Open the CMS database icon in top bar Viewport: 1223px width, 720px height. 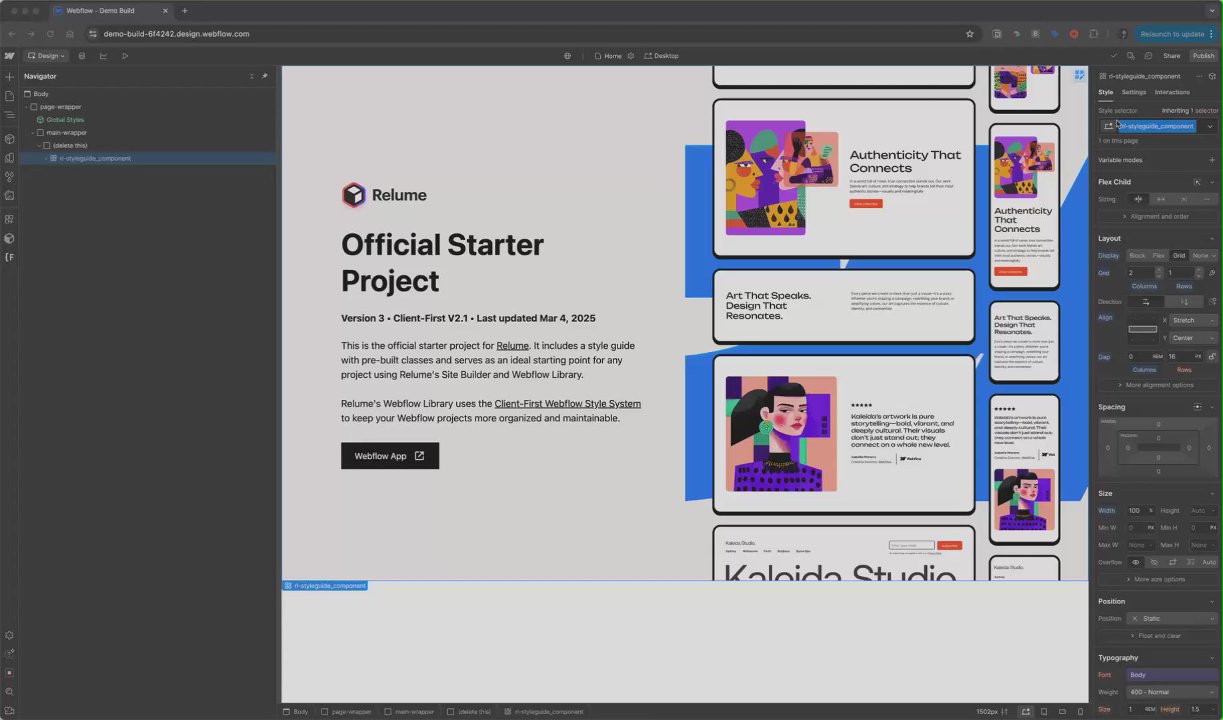pos(82,56)
